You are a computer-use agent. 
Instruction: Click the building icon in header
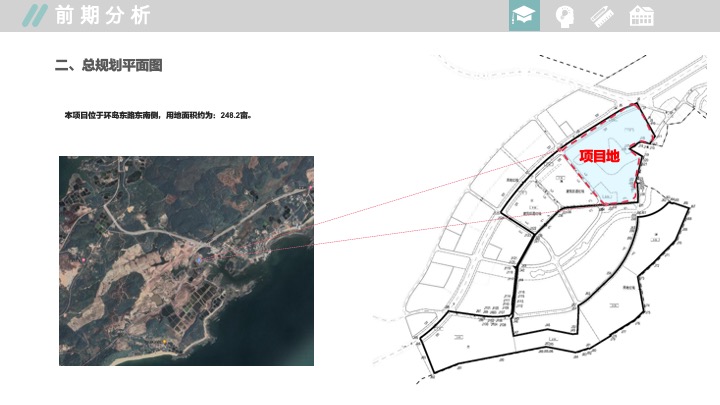tap(641, 16)
